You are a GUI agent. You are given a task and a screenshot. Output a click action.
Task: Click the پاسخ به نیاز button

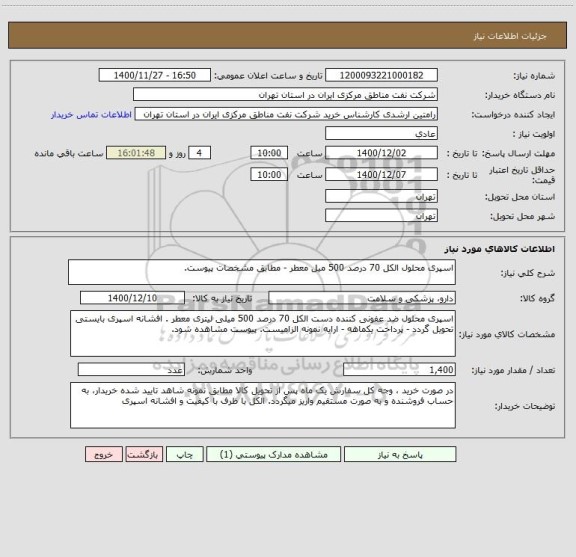coord(400,454)
